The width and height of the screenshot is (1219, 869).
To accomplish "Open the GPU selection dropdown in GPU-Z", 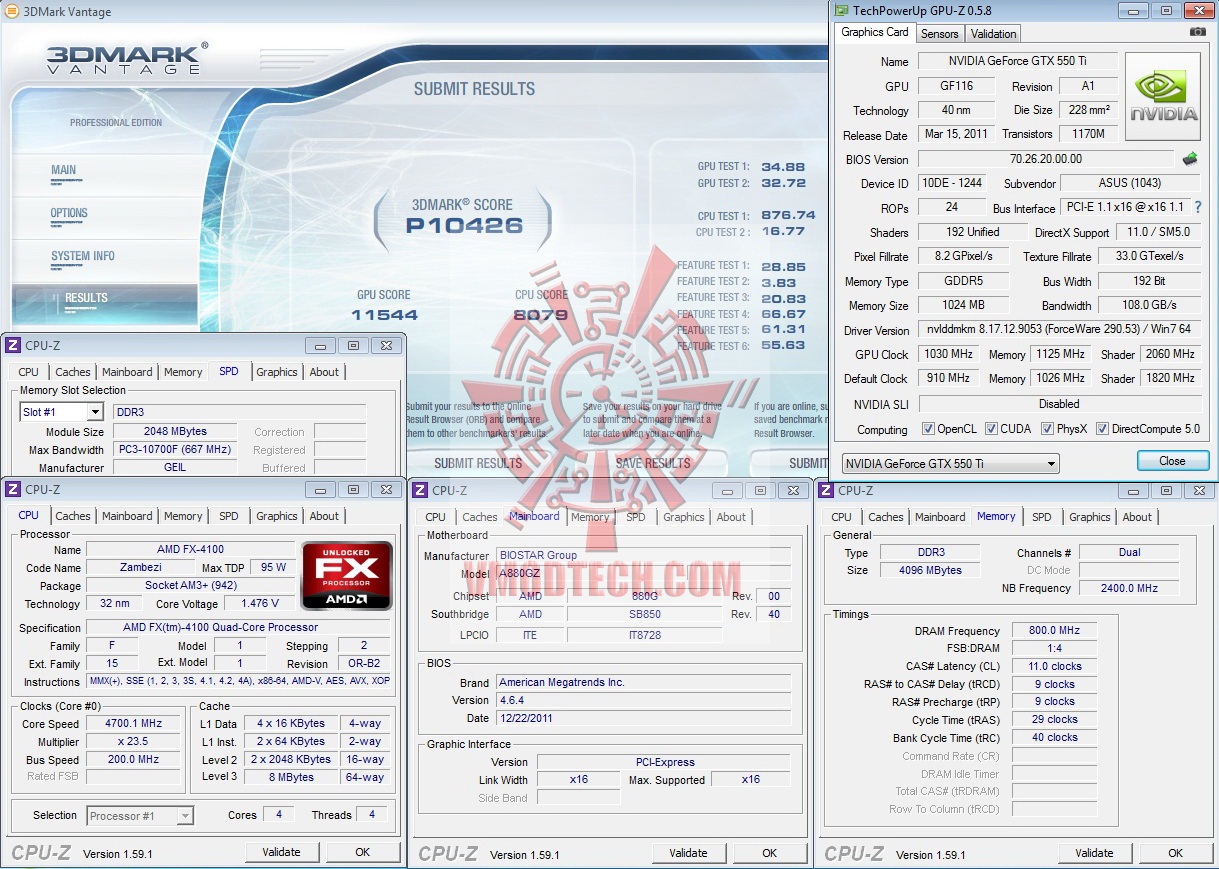I will coord(950,464).
